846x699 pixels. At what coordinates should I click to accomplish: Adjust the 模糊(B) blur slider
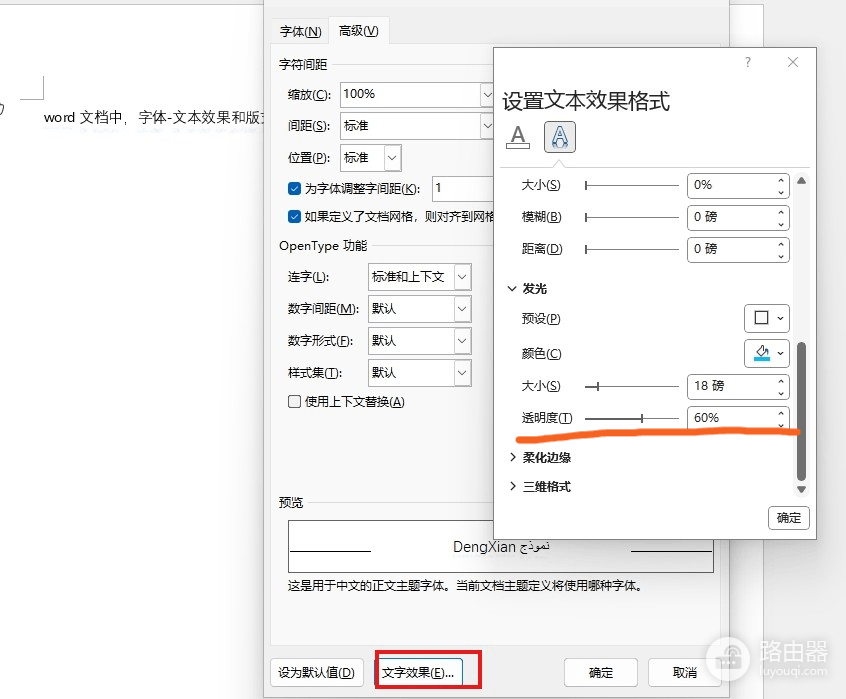pyautogui.click(x=632, y=217)
